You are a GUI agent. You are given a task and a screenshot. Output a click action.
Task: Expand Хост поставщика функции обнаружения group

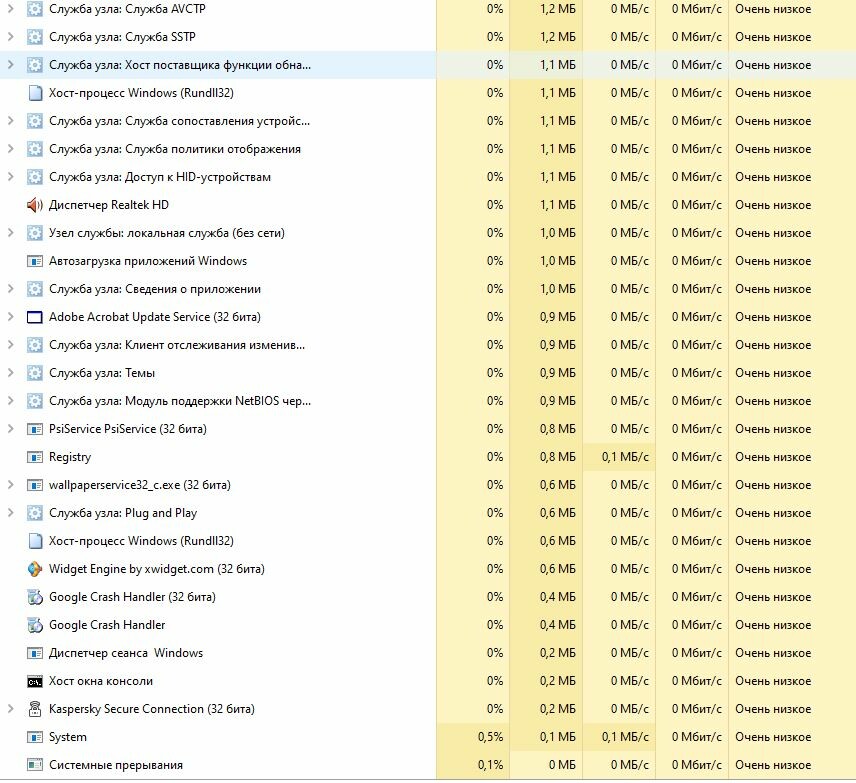[10, 64]
